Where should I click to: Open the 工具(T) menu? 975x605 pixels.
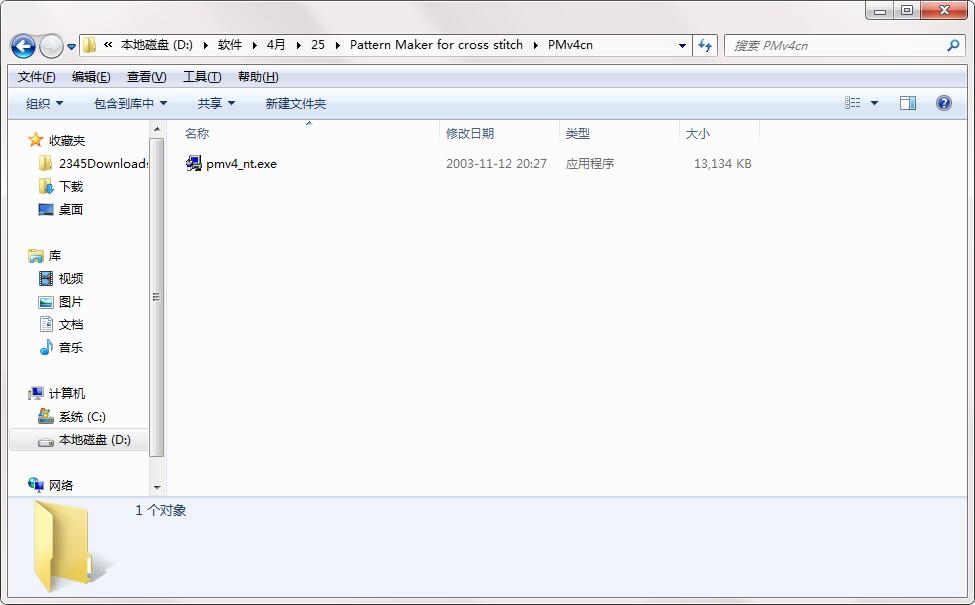(x=202, y=76)
